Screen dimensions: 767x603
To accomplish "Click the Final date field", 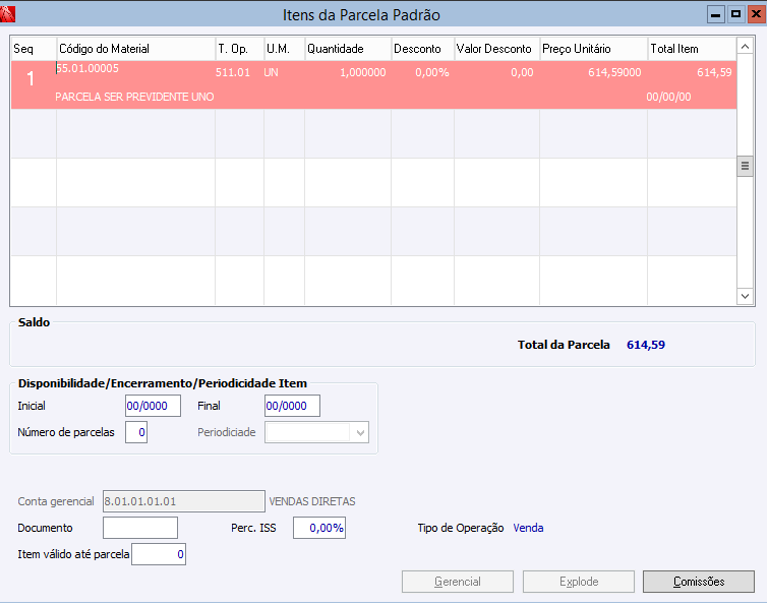I will coord(292,406).
